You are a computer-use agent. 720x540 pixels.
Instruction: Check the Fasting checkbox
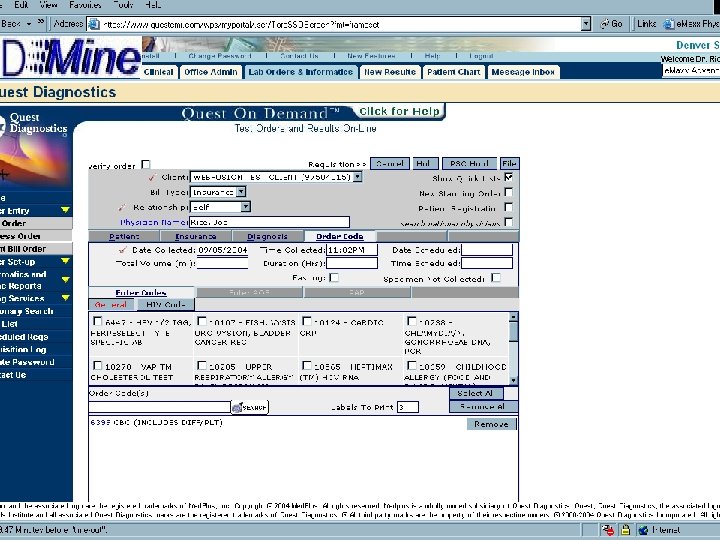click(334, 278)
